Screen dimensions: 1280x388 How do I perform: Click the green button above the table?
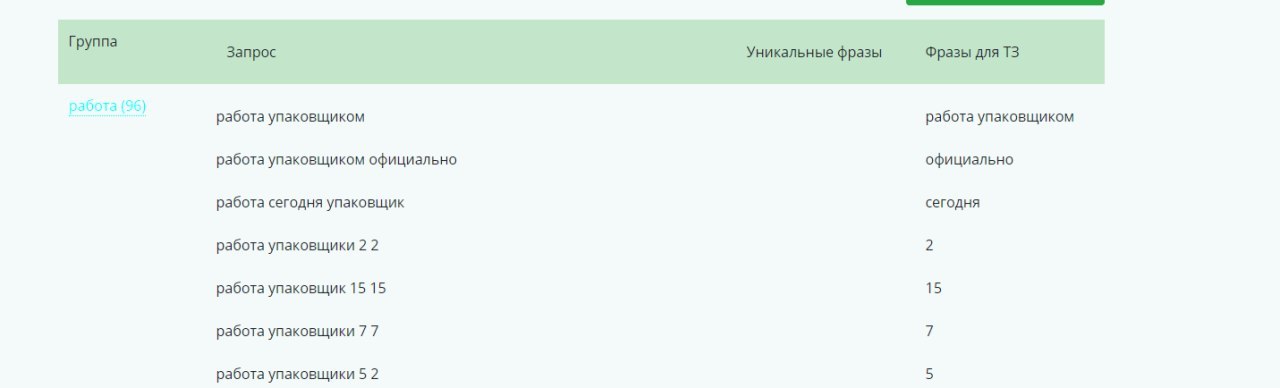pyautogui.click(x=1005, y=2)
